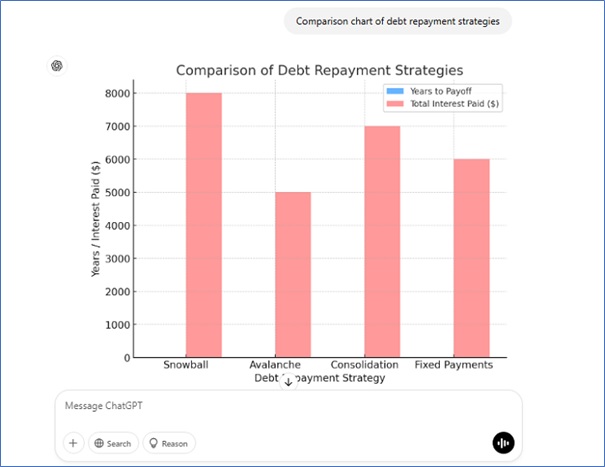Click the scroll-to-bottom arrow icon
This screenshot has height=467, width=605.
[288, 381]
